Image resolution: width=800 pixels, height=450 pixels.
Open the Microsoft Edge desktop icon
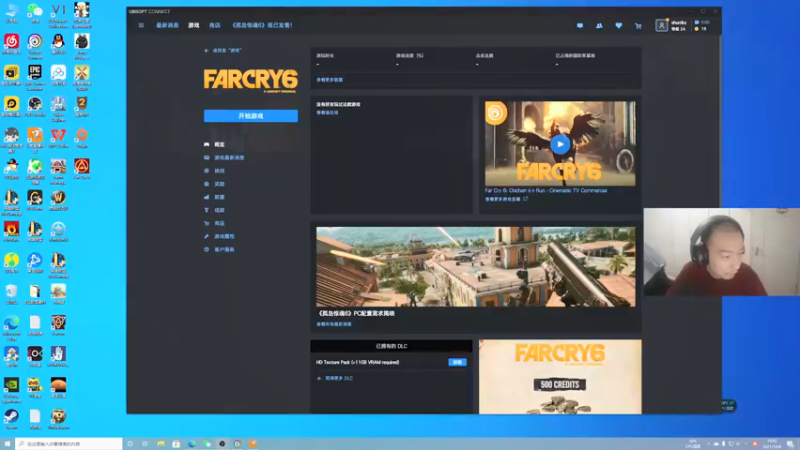(x=11, y=327)
